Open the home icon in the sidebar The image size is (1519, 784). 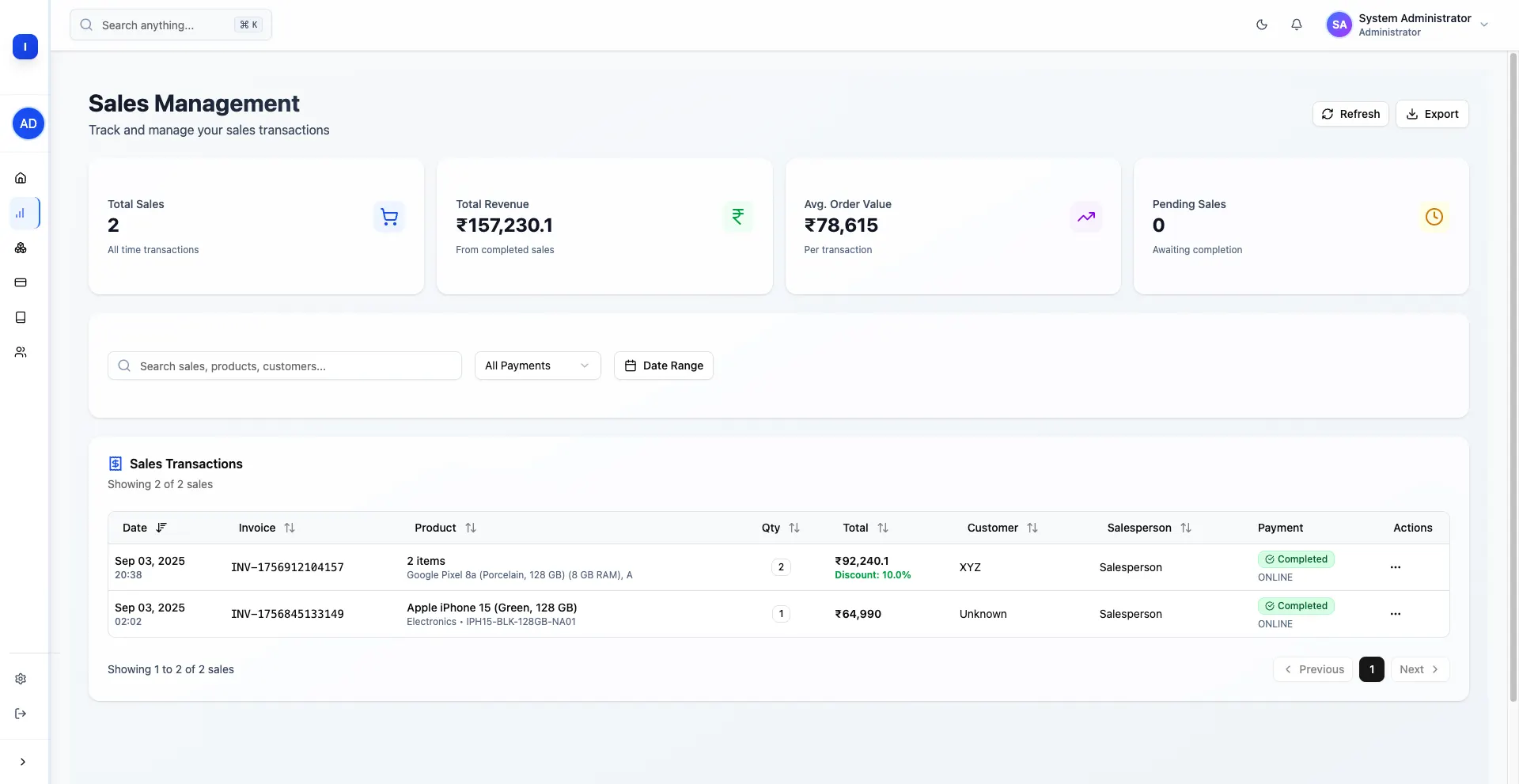coord(21,178)
